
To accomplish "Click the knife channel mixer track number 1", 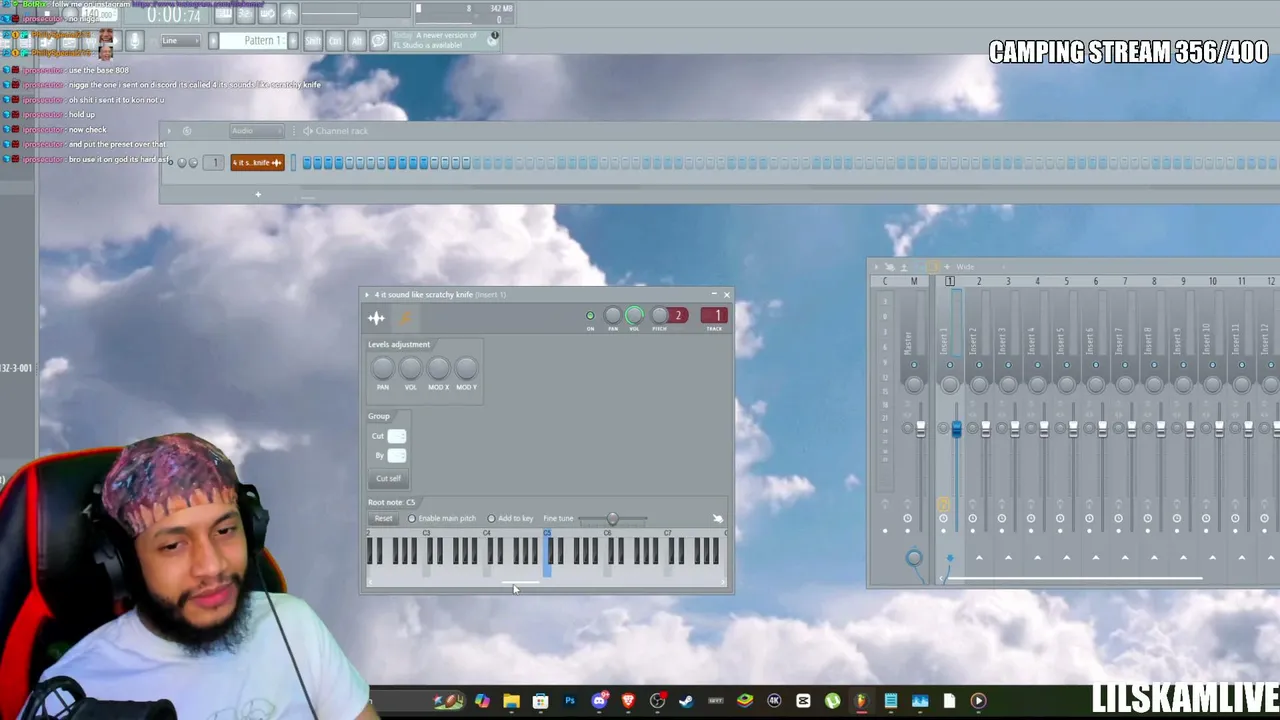I will [x=214, y=163].
